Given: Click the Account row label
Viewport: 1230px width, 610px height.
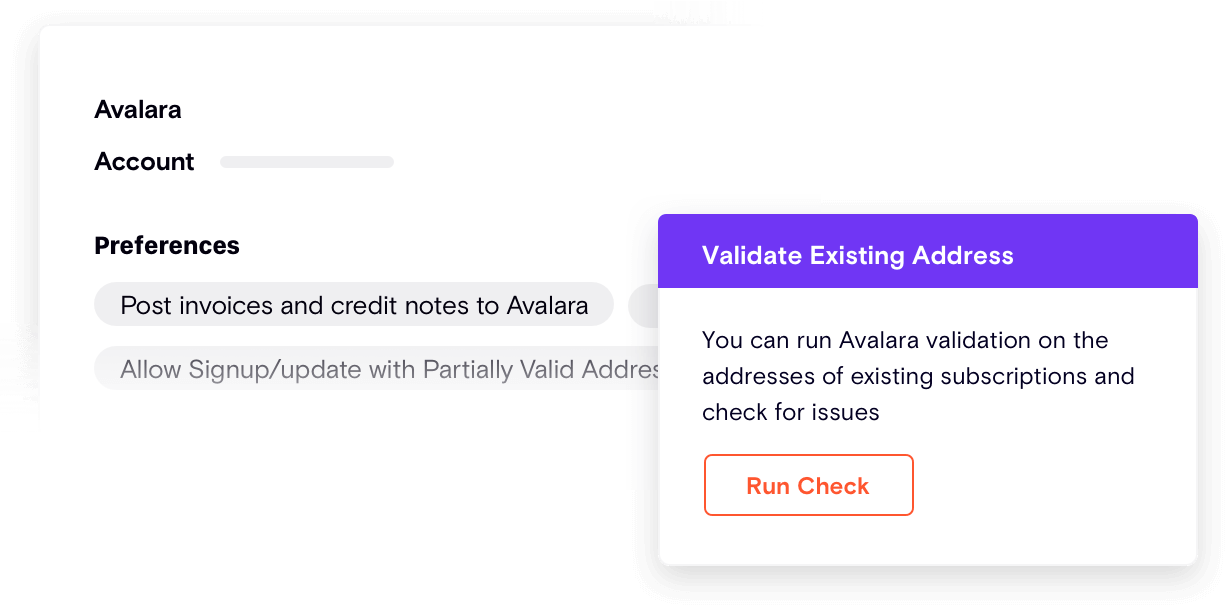Looking at the screenshot, I should pos(144,161).
